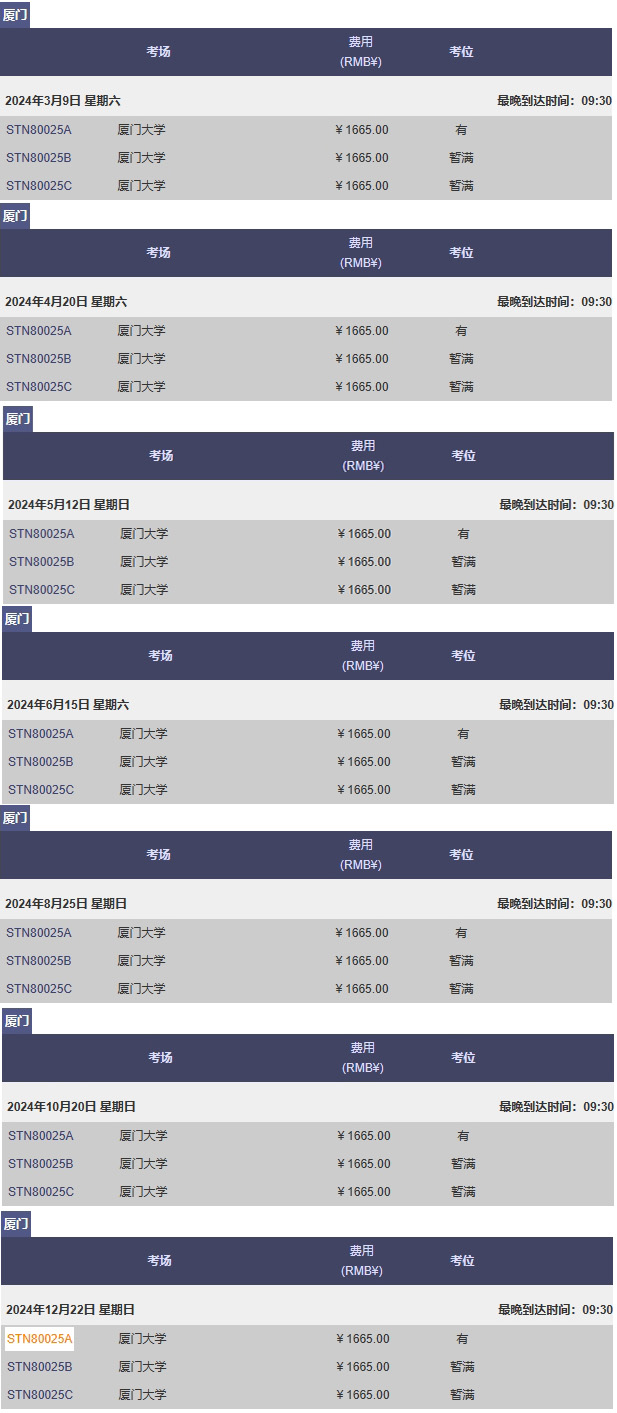Click the first 厦门 city label at top
The height and width of the screenshot is (1413, 617).
pyautogui.click(x=15, y=15)
